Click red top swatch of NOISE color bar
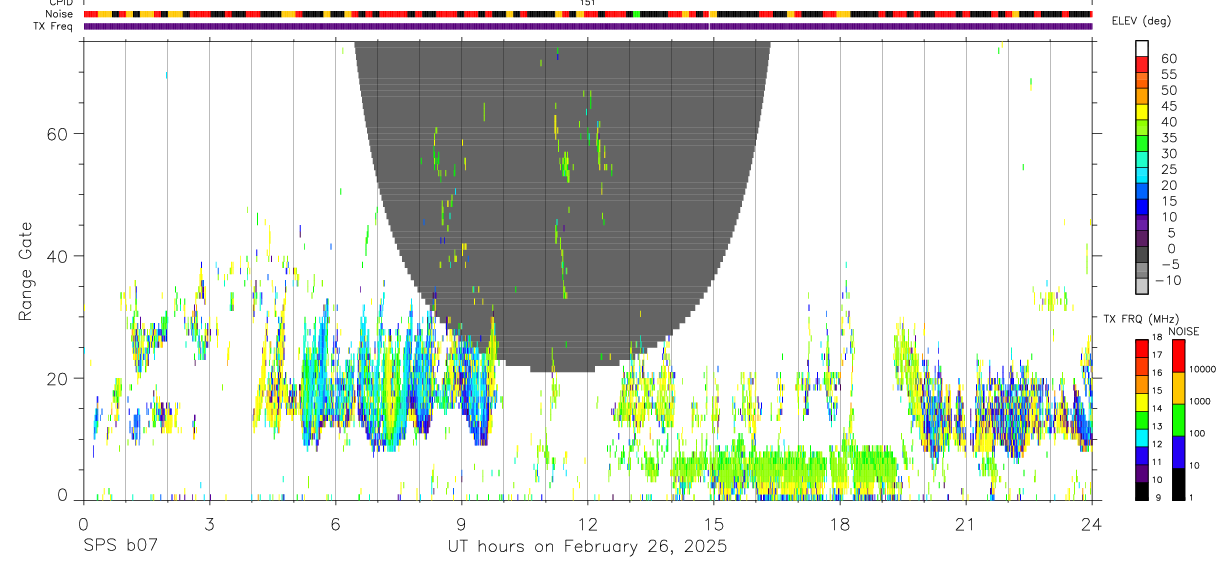This screenshot has height=567, width=1228. click(x=1179, y=355)
